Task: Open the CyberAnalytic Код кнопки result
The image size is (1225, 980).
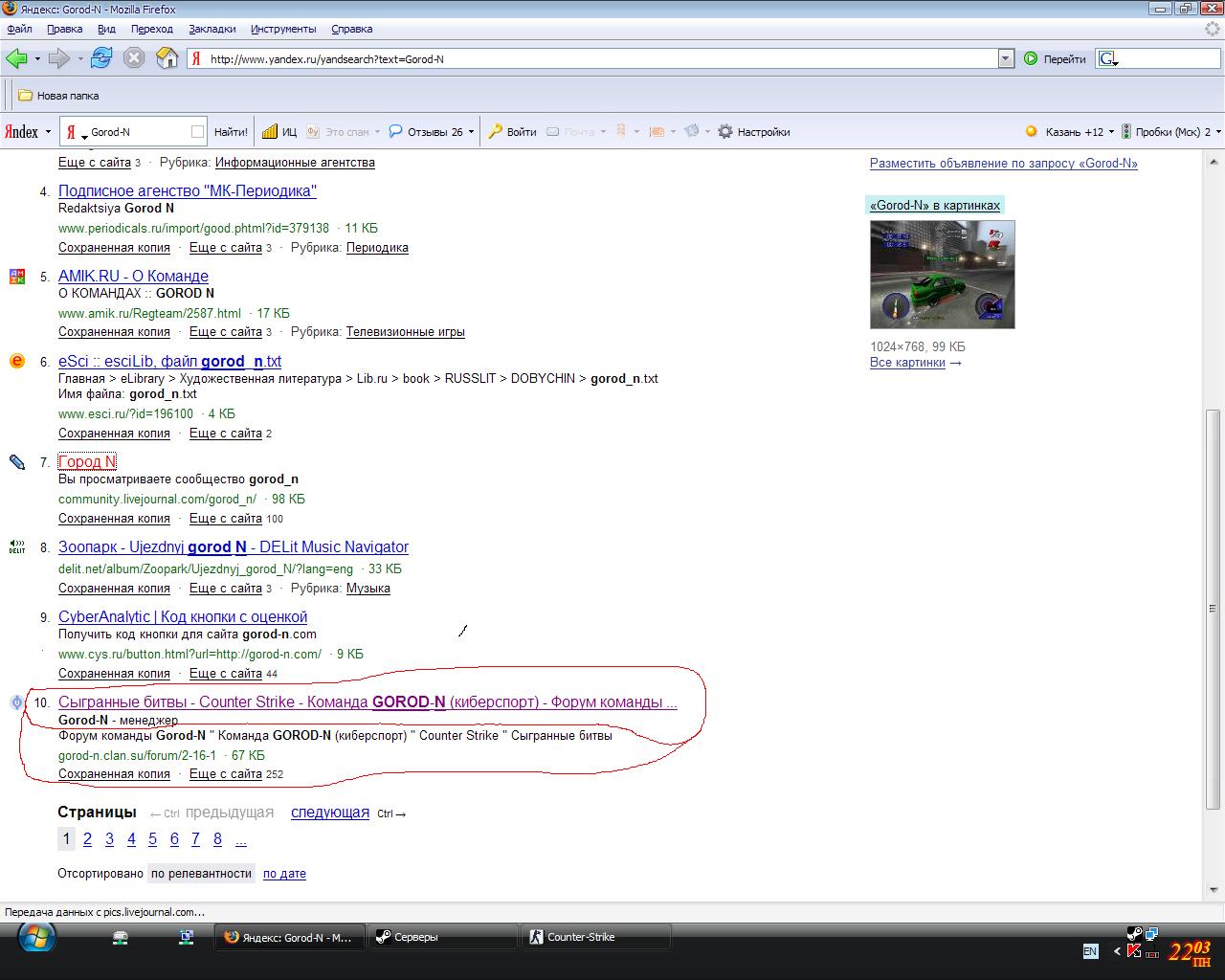Action: pyautogui.click(x=183, y=617)
